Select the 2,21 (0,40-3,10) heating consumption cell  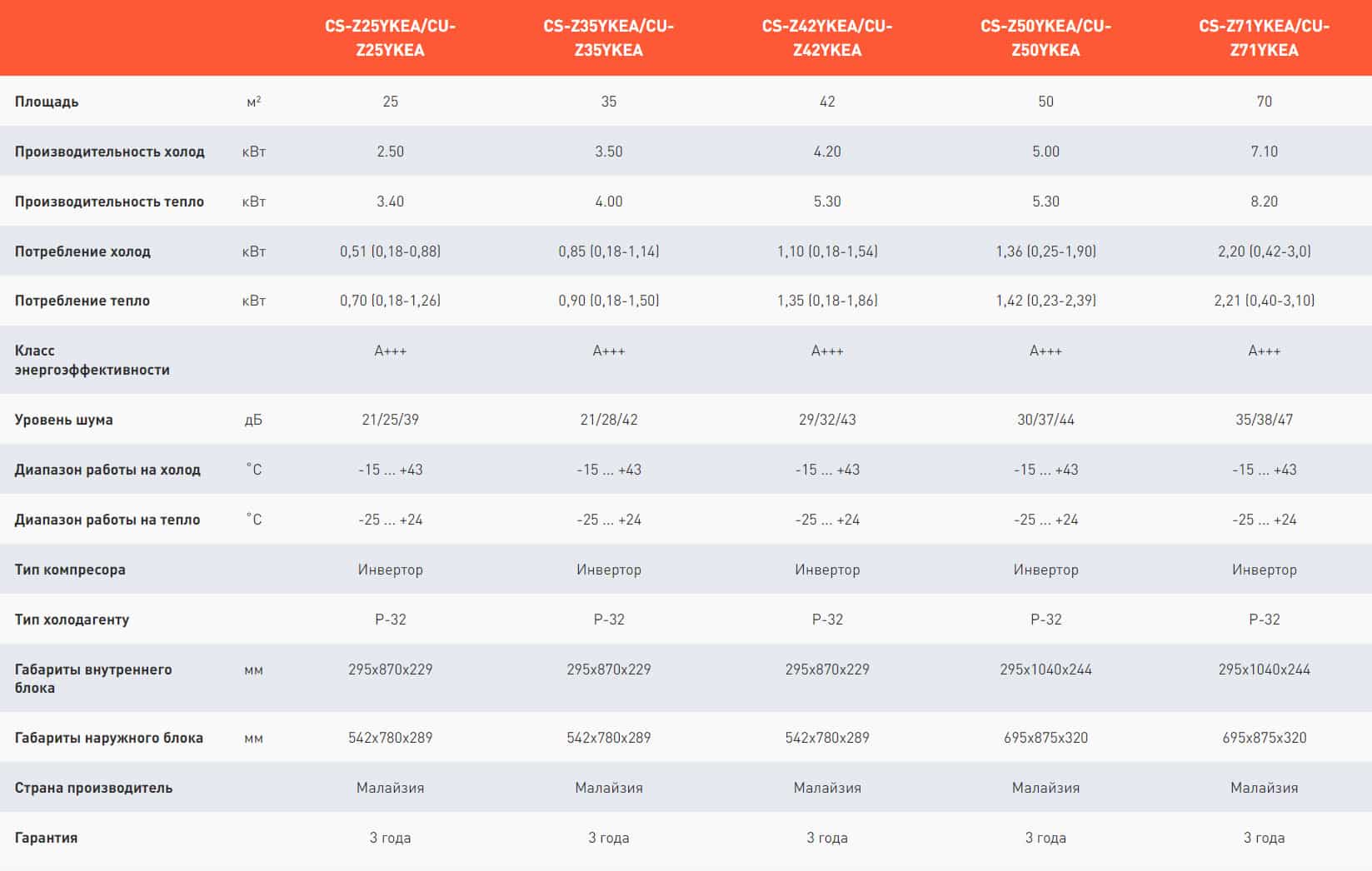[x=1264, y=301]
